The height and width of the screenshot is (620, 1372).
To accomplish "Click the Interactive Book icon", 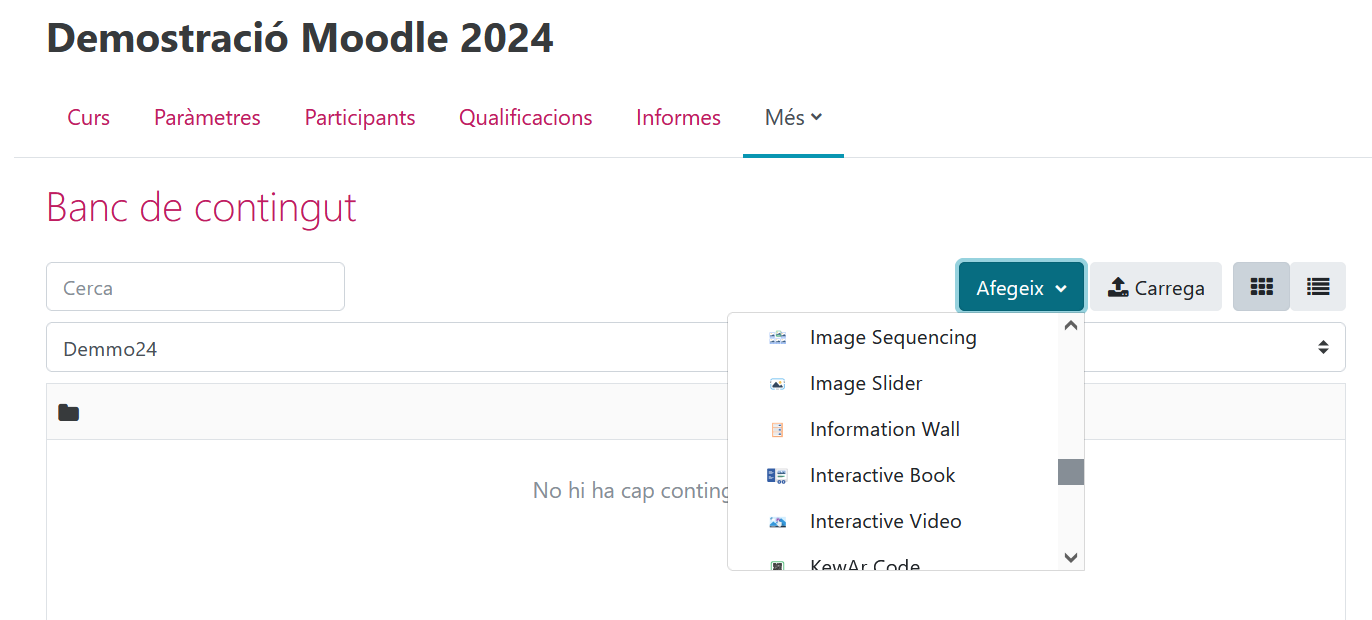I will click(777, 476).
